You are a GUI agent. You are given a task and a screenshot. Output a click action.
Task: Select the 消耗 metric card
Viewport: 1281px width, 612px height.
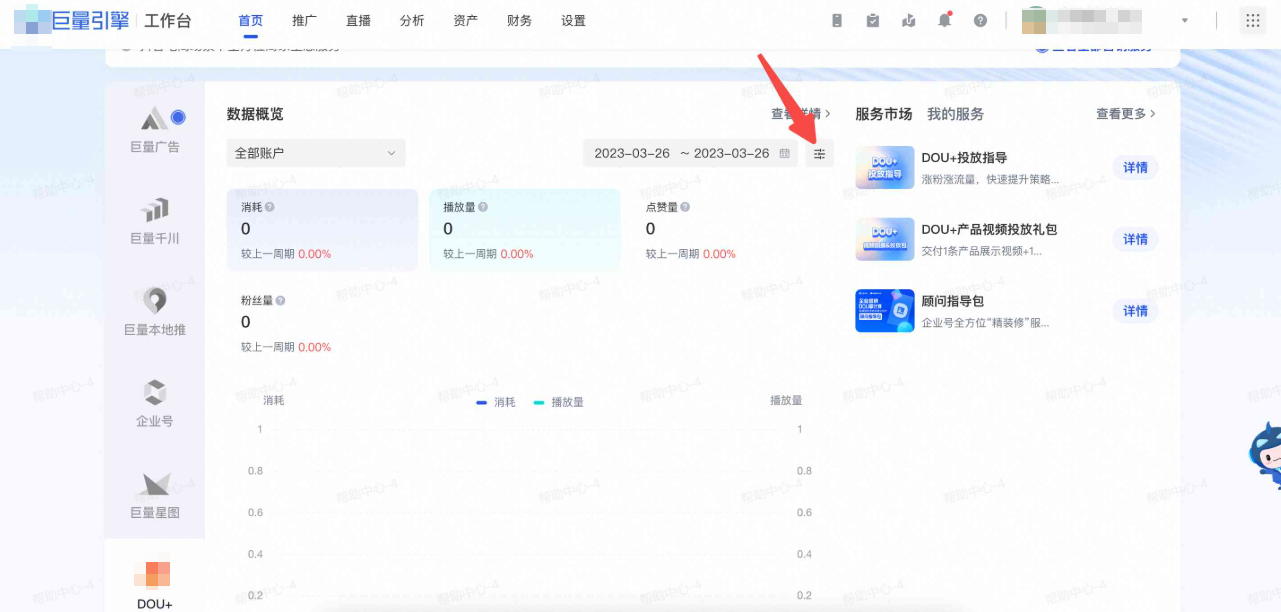tap(322, 230)
